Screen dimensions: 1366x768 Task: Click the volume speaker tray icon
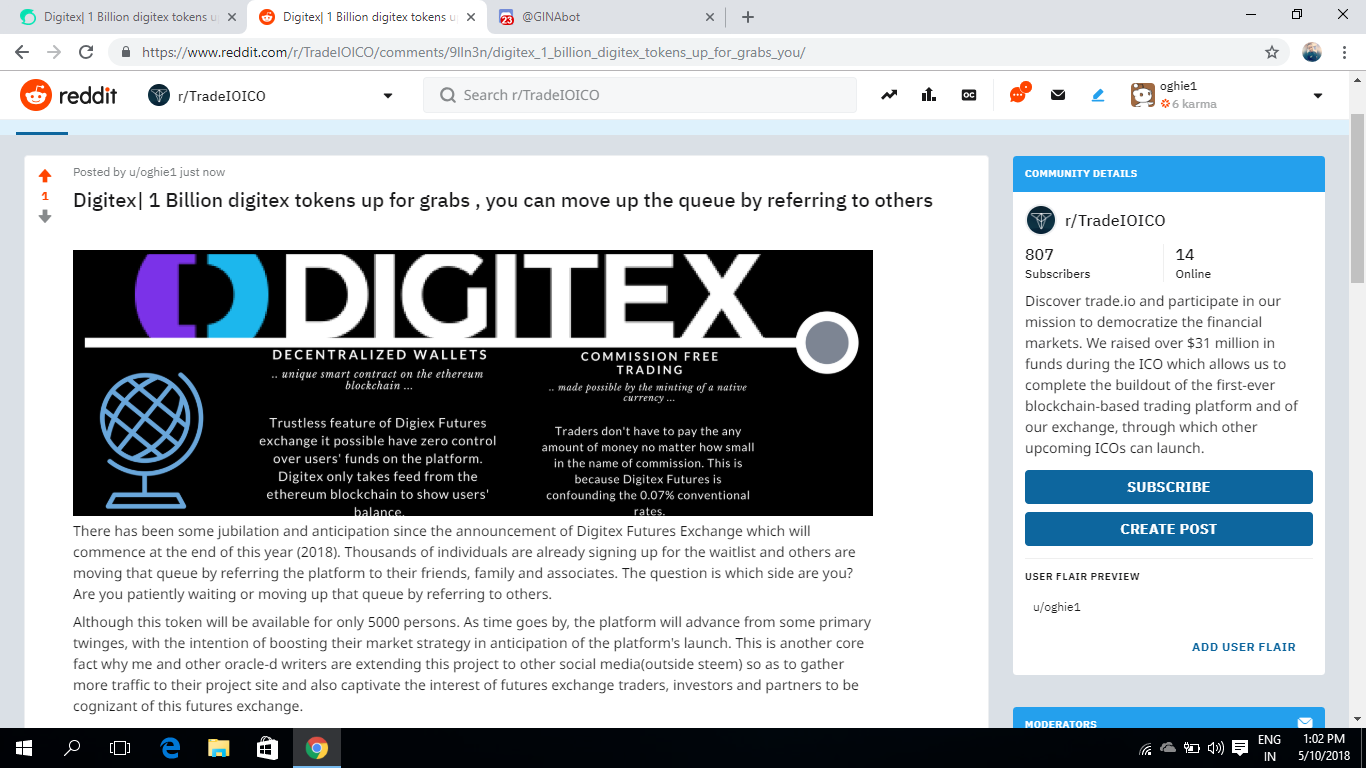[1216, 747]
